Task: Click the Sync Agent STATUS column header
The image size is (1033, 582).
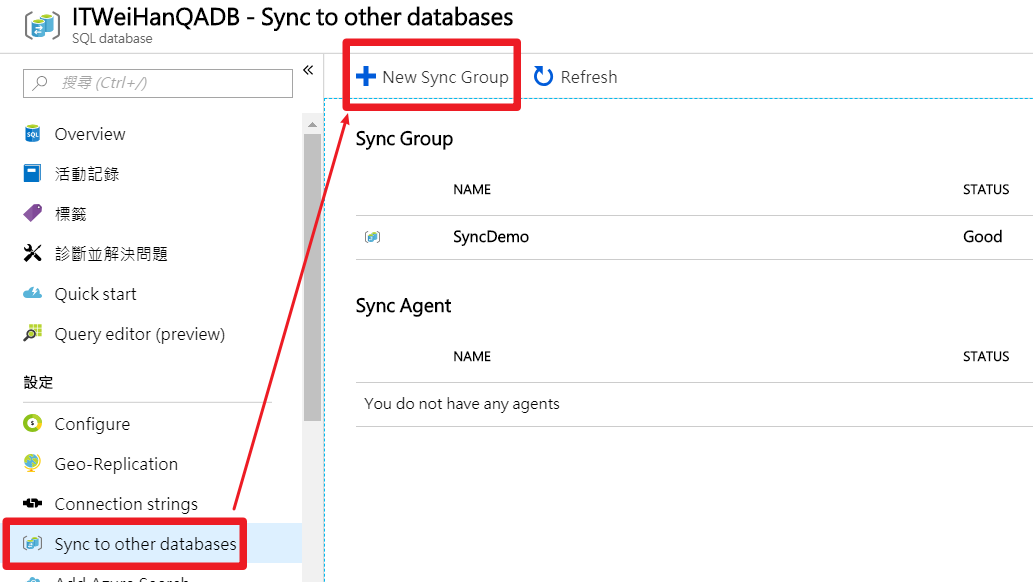Action: pyautogui.click(x=986, y=357)
